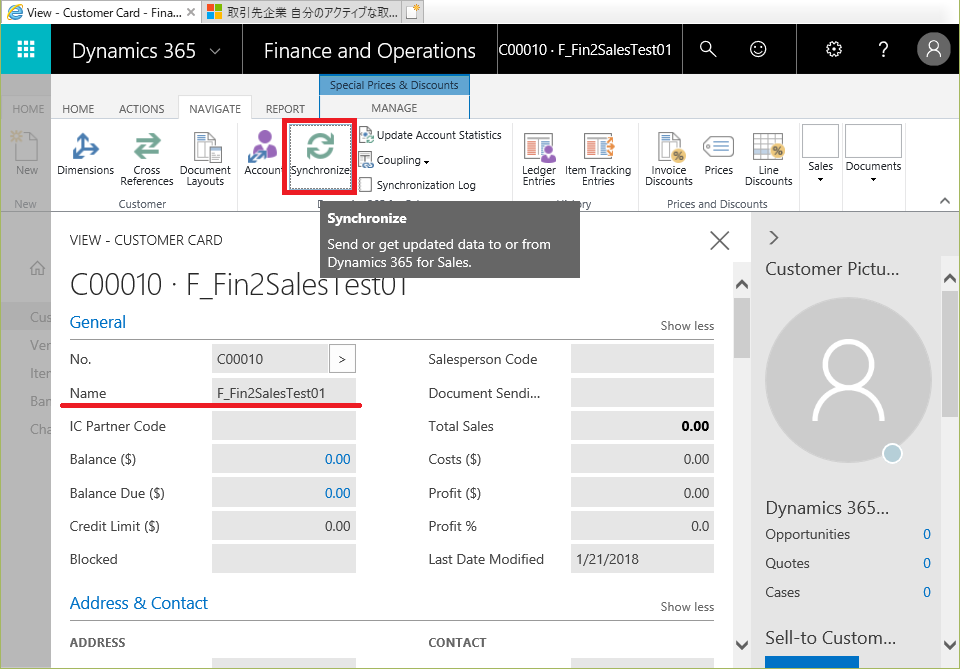Open the Cases count link
This screenshot has width=960, height=669.
927,592
